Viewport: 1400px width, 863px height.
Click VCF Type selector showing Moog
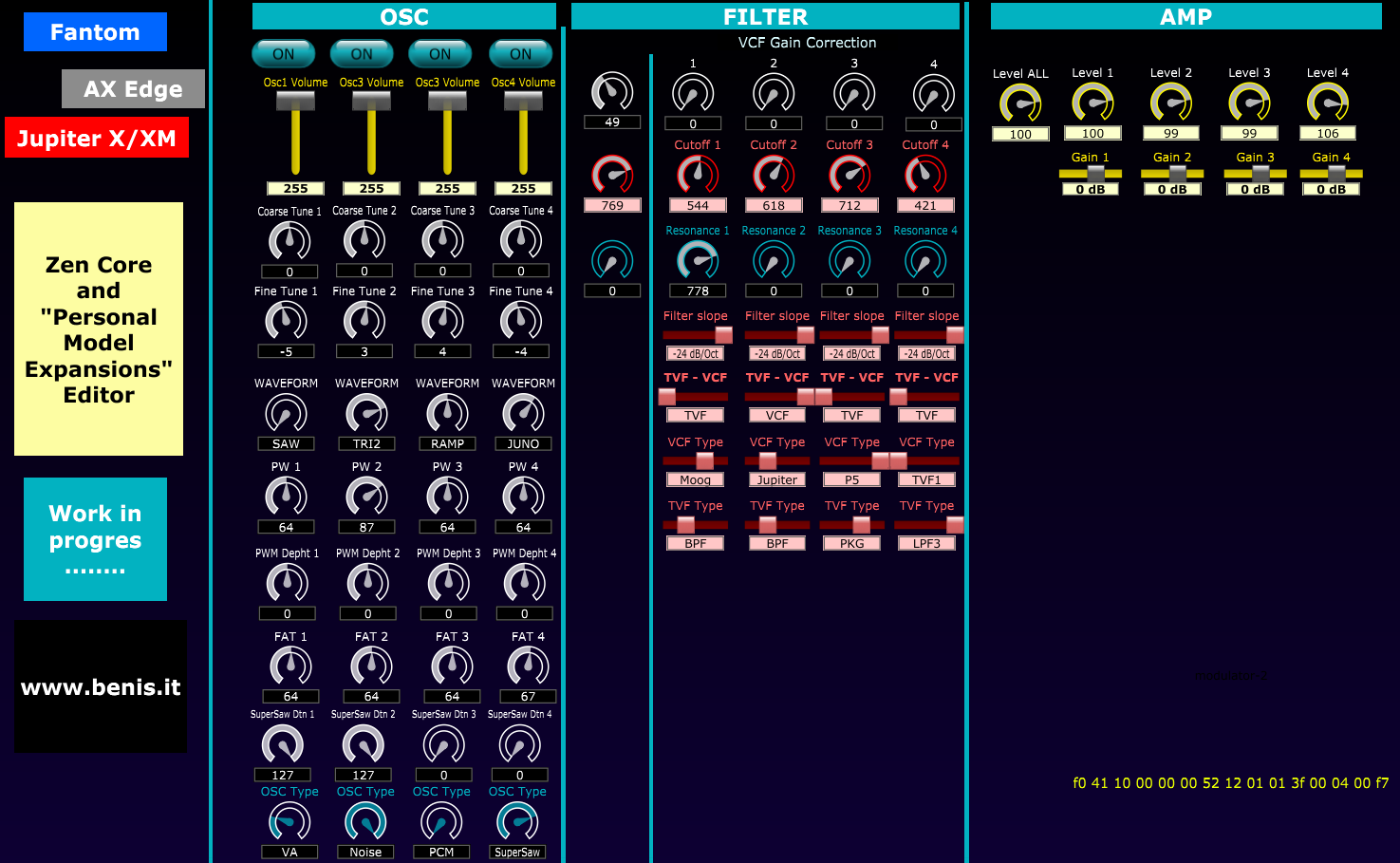pos(696,461)
